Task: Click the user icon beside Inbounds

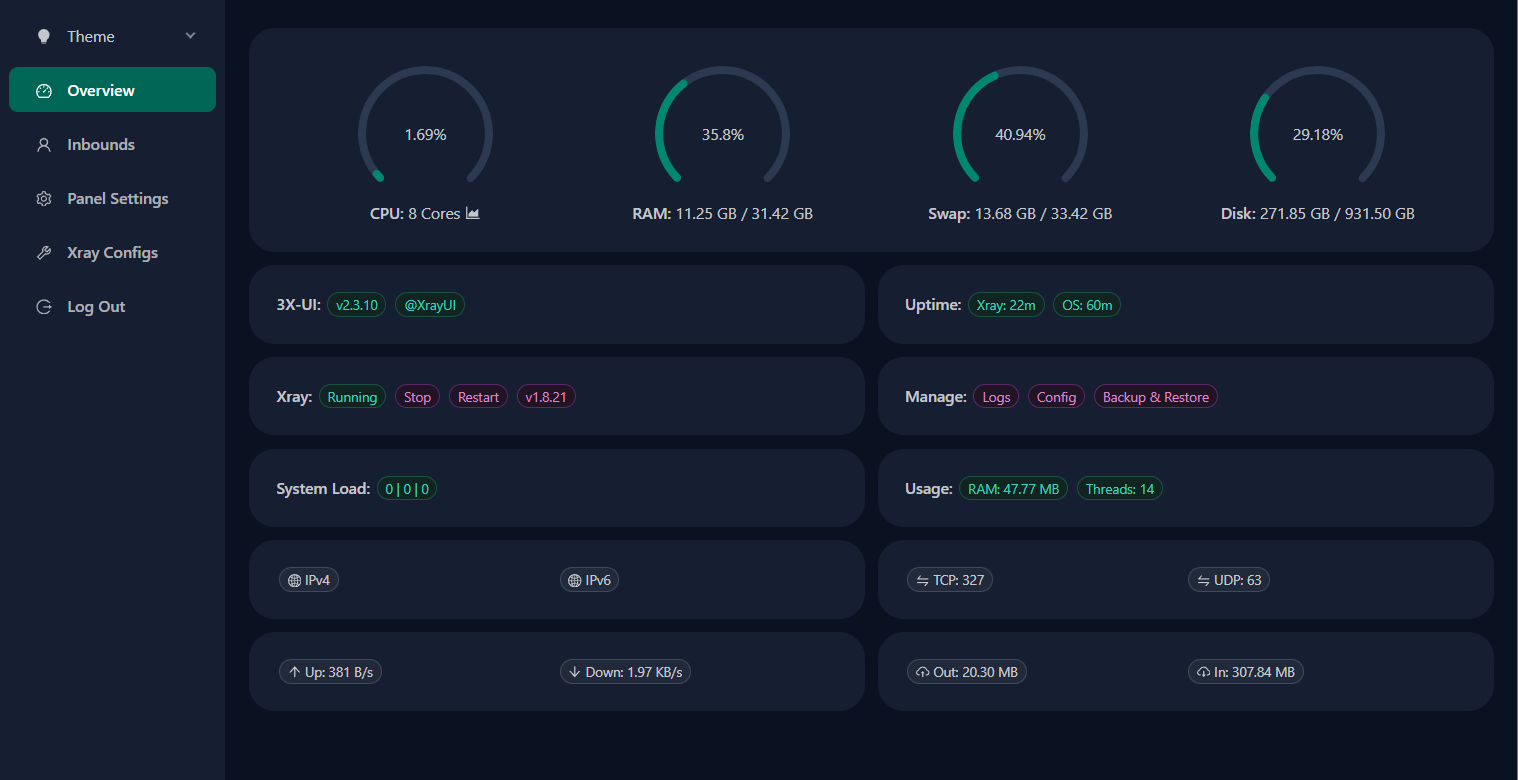Action: click(x=43, y=145)
